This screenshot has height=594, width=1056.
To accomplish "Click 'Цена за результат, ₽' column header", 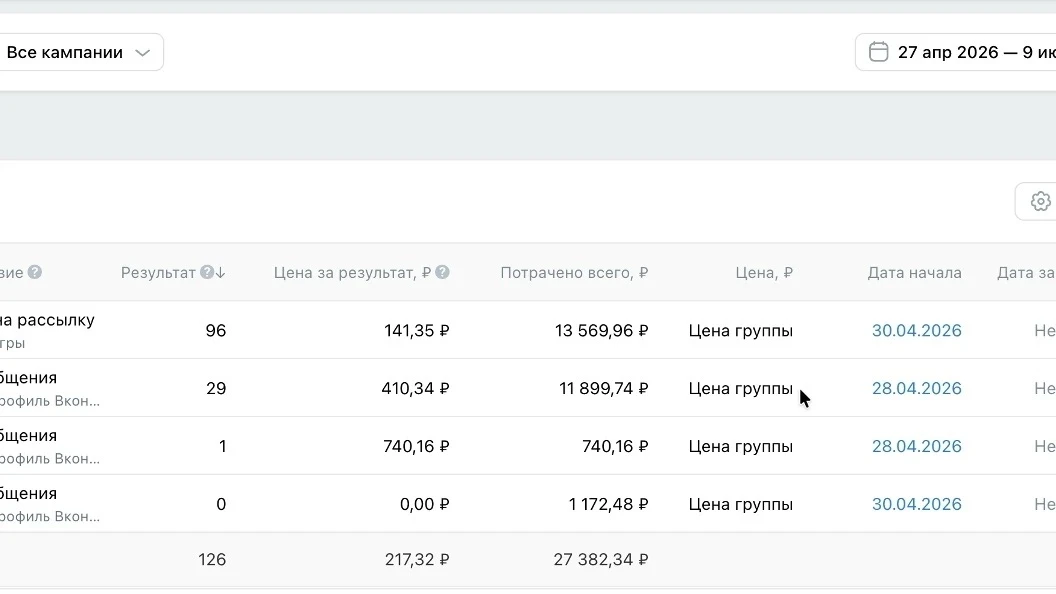I will coord(352,273).
